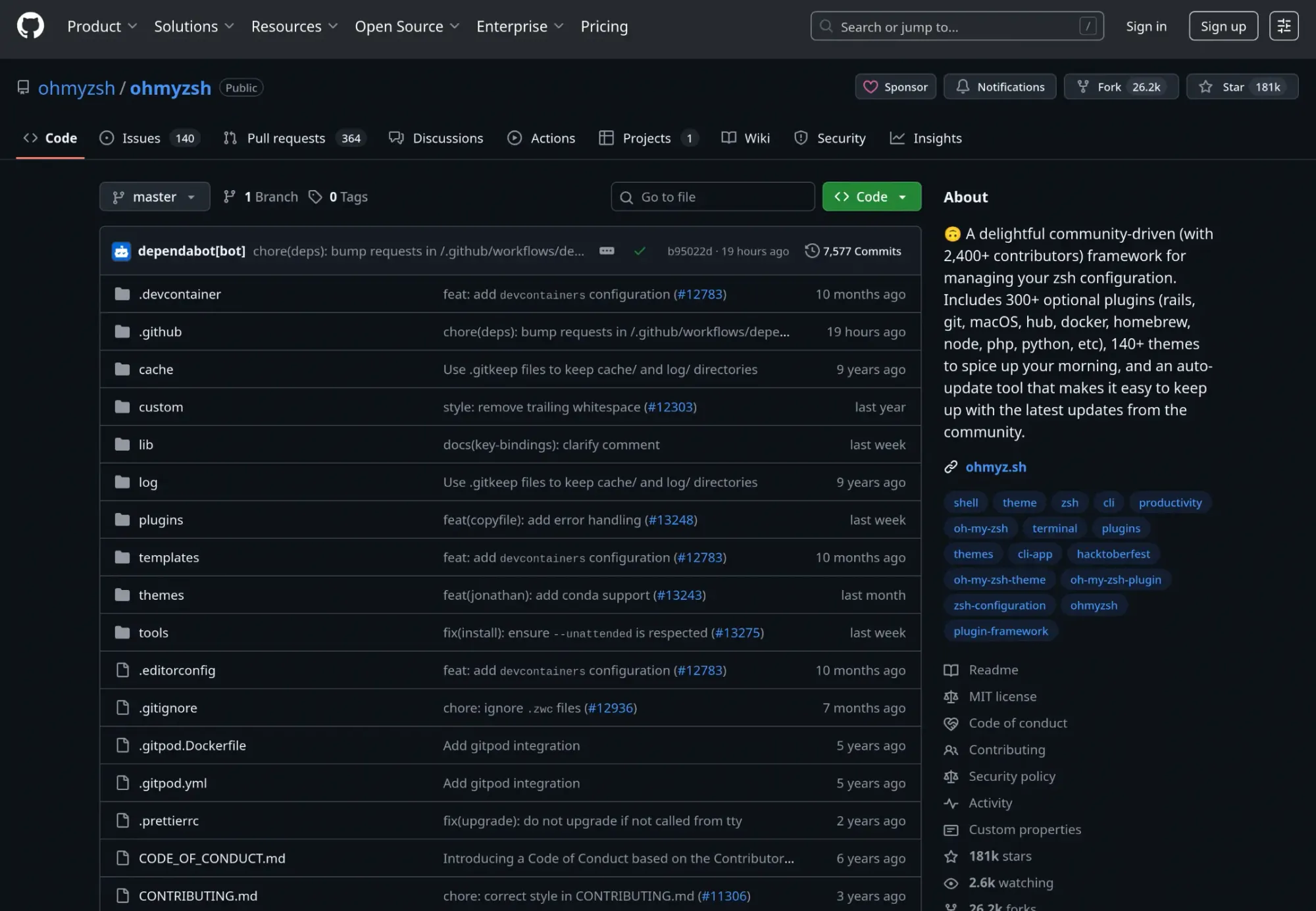Open the master branch dropdown
Image resolution: width=1316 pixels, height=911 pixels.
pyautogui.click(x=155, y=197)
